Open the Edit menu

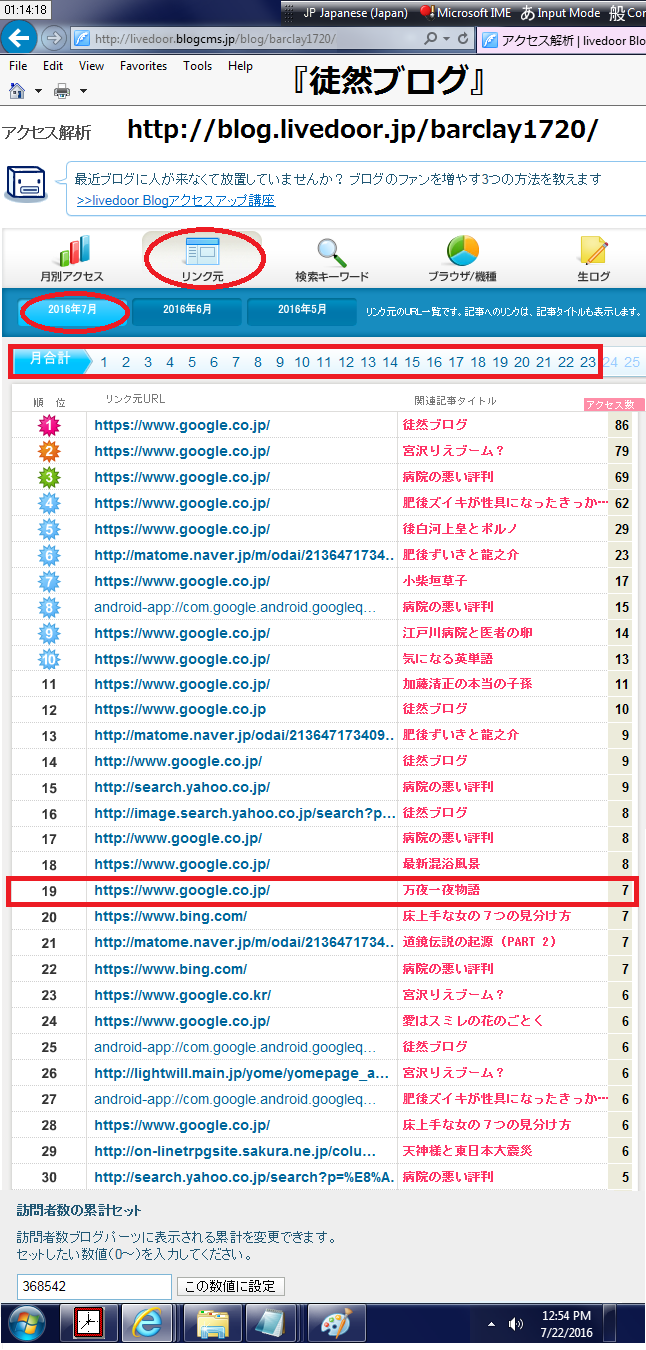(53, 66)
